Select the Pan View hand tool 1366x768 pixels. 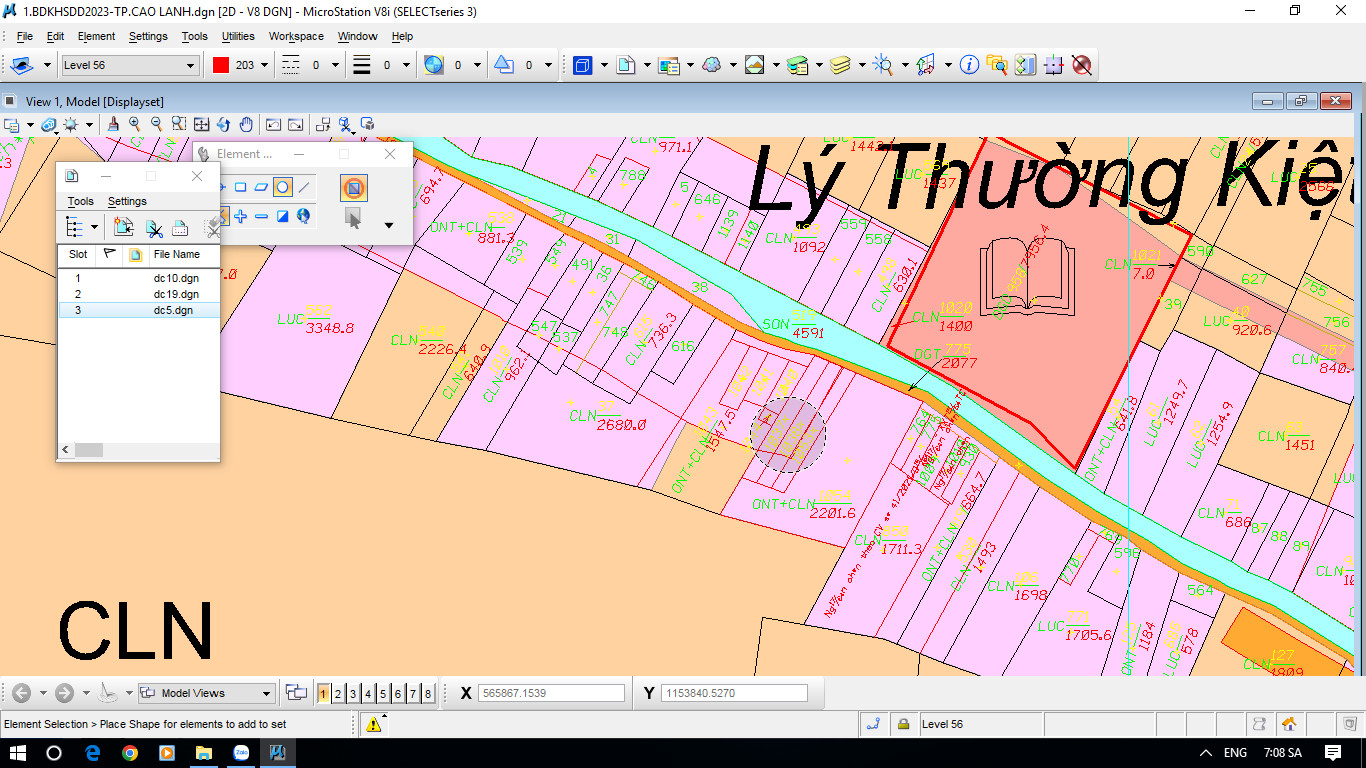point(246,125)
